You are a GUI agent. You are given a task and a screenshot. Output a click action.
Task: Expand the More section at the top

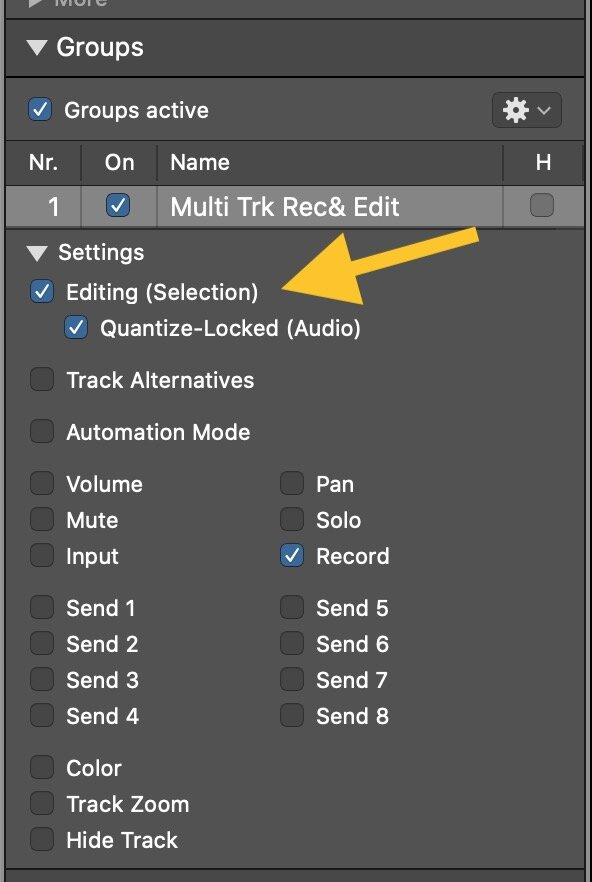point(37,3)
